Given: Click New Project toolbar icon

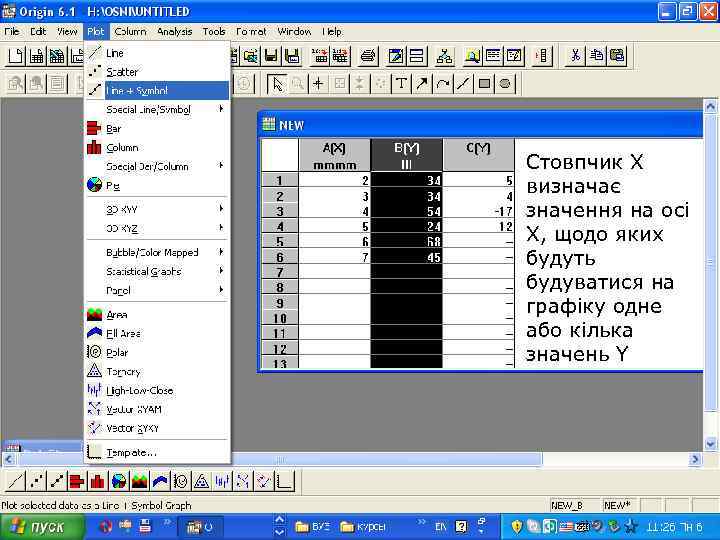Looking at the screenshot, I should (15, 56).
